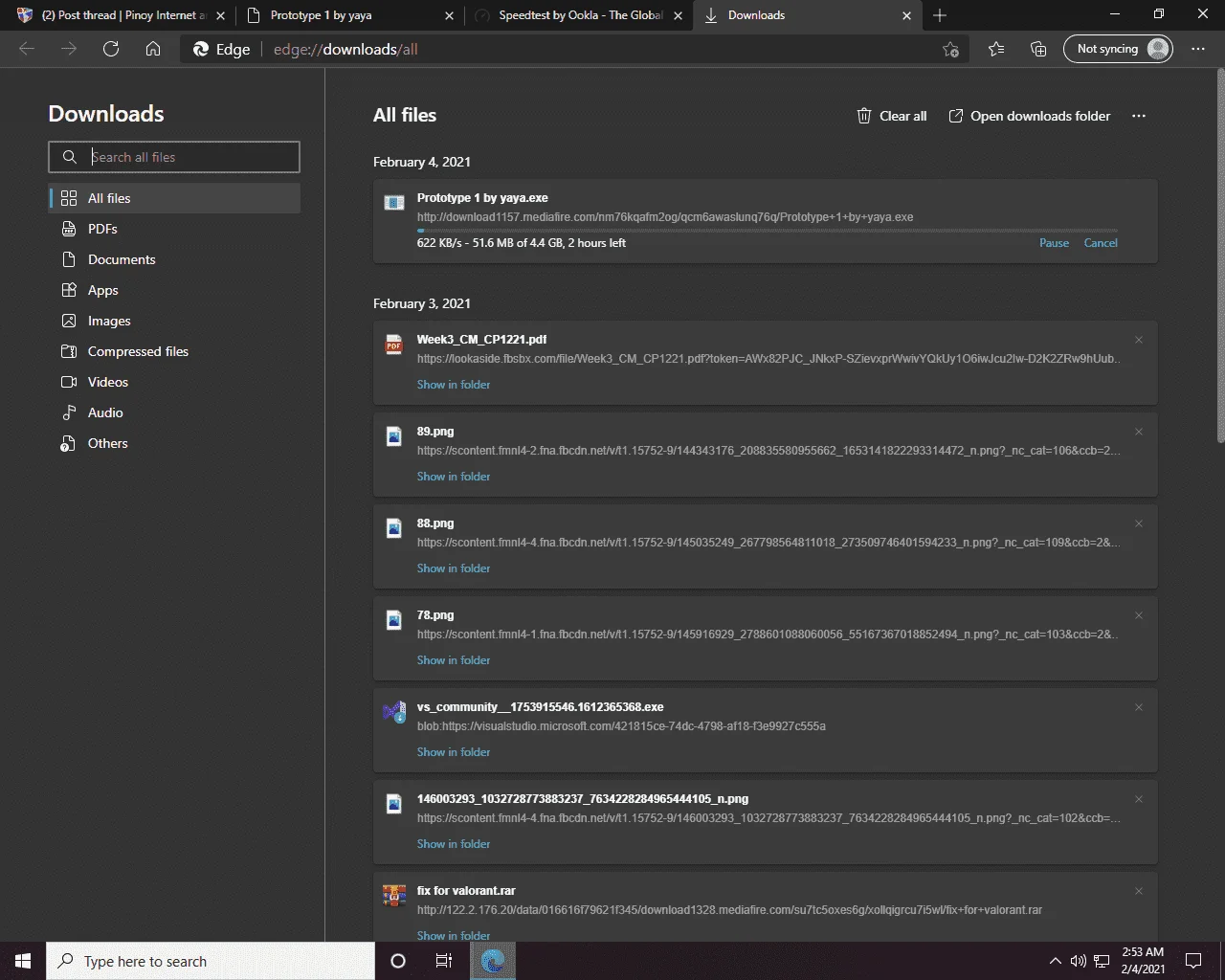Image resolution: width=1225 pixels, height=980 pixels.
Task: Click the Prototype 1 by yaya.exe file icon
Action: tap(394, 202)
